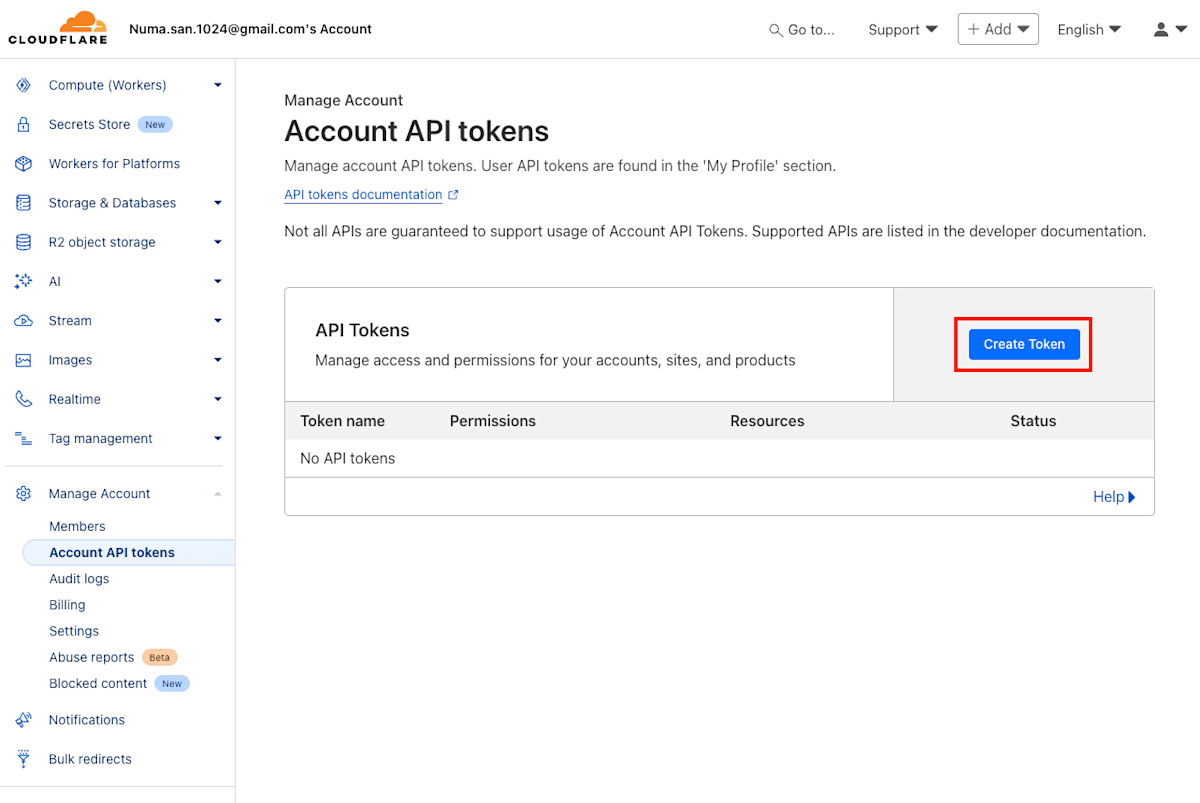
Task: Collapse the Manage Account section chevron
Action: 218,494
